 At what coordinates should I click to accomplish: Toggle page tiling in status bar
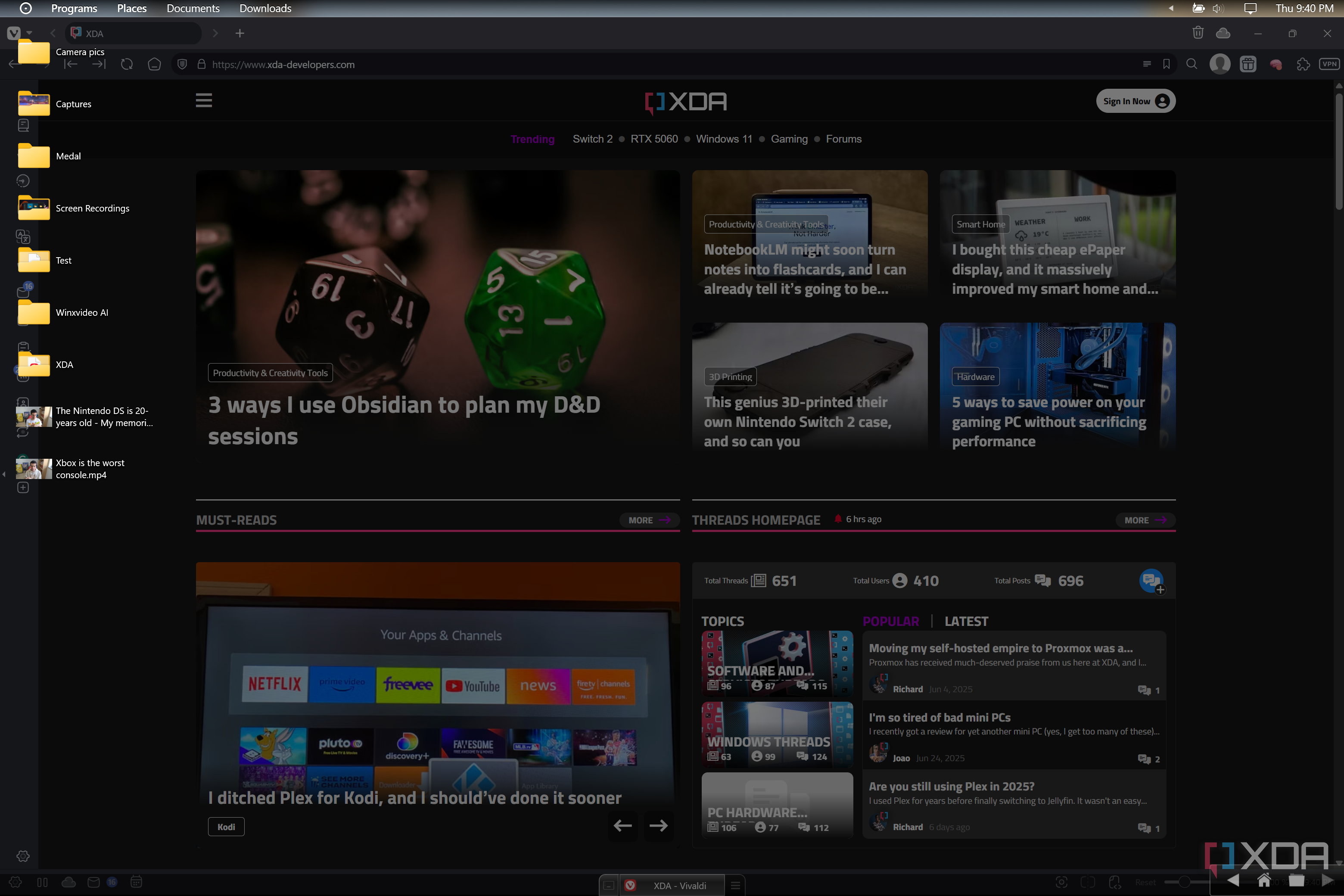tap(1088, 882)
